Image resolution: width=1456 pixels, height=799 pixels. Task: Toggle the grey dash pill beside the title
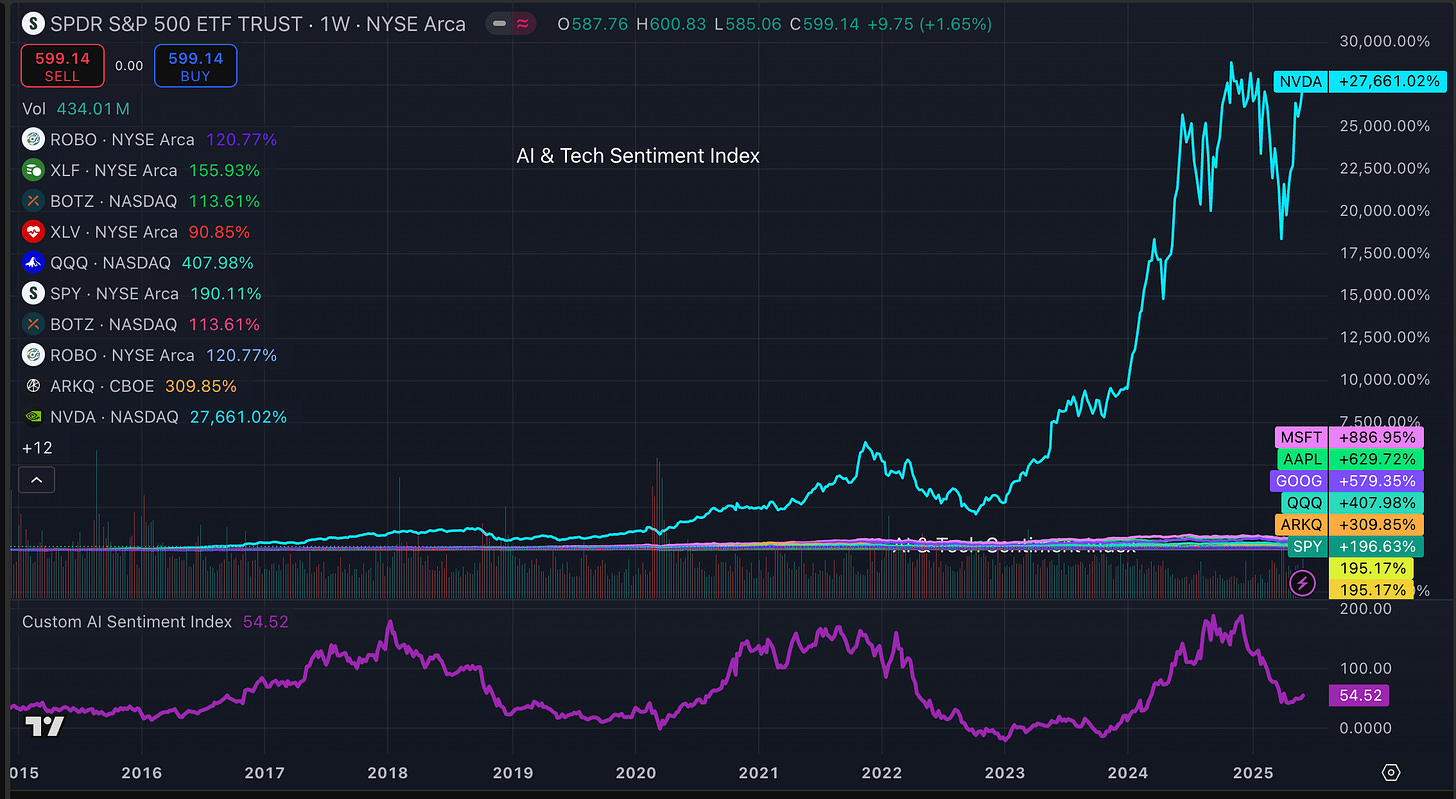(499, 23)
